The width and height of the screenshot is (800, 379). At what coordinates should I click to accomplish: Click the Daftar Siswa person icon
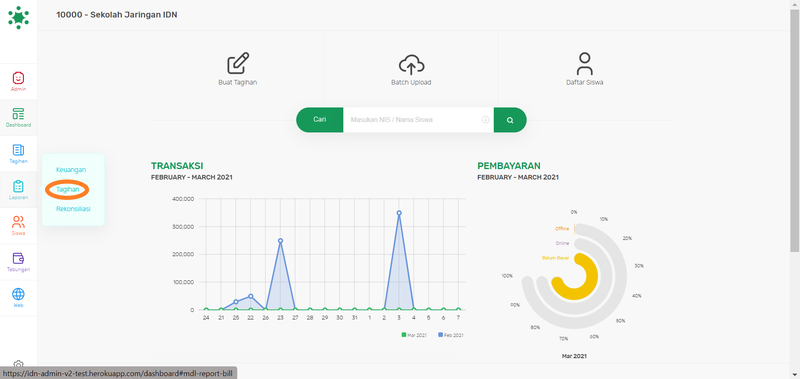tap(585, 63)
